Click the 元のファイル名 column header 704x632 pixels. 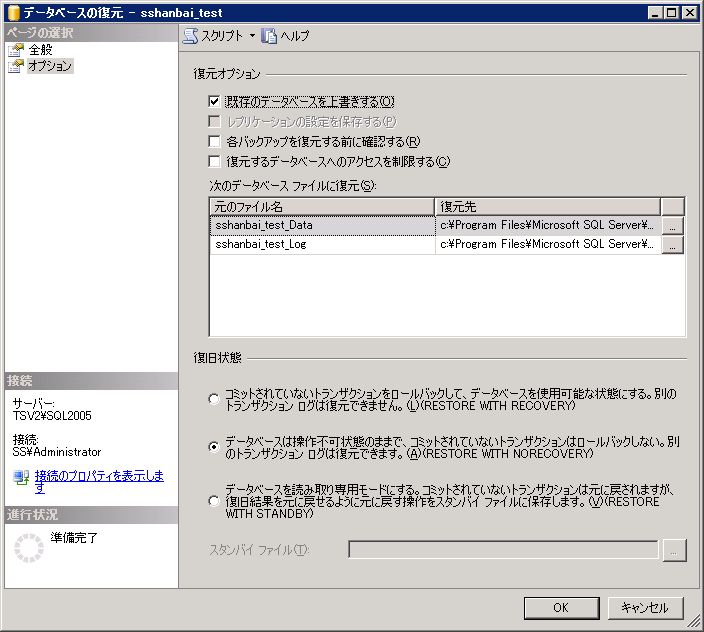[x=322, y=206]
